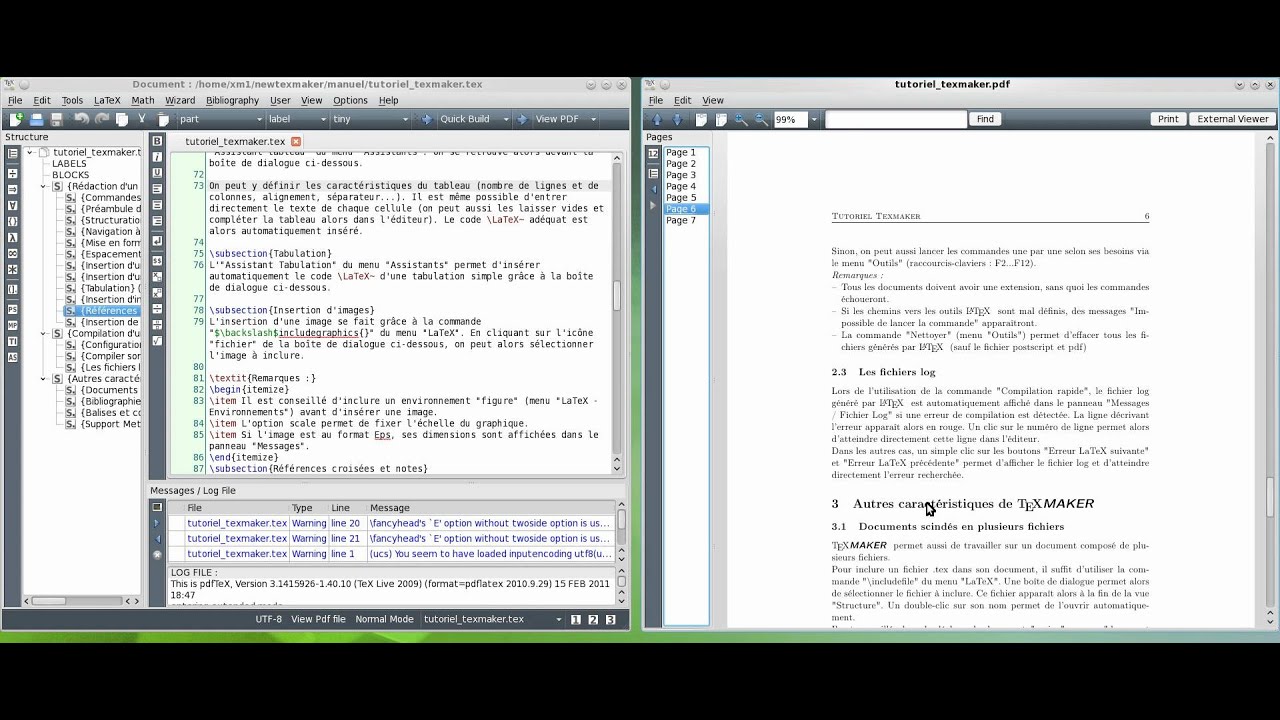Click the Open file icon in Texmaker toolbar
The height and width of the screenshot is (720, 1280).
click(37, 119)
